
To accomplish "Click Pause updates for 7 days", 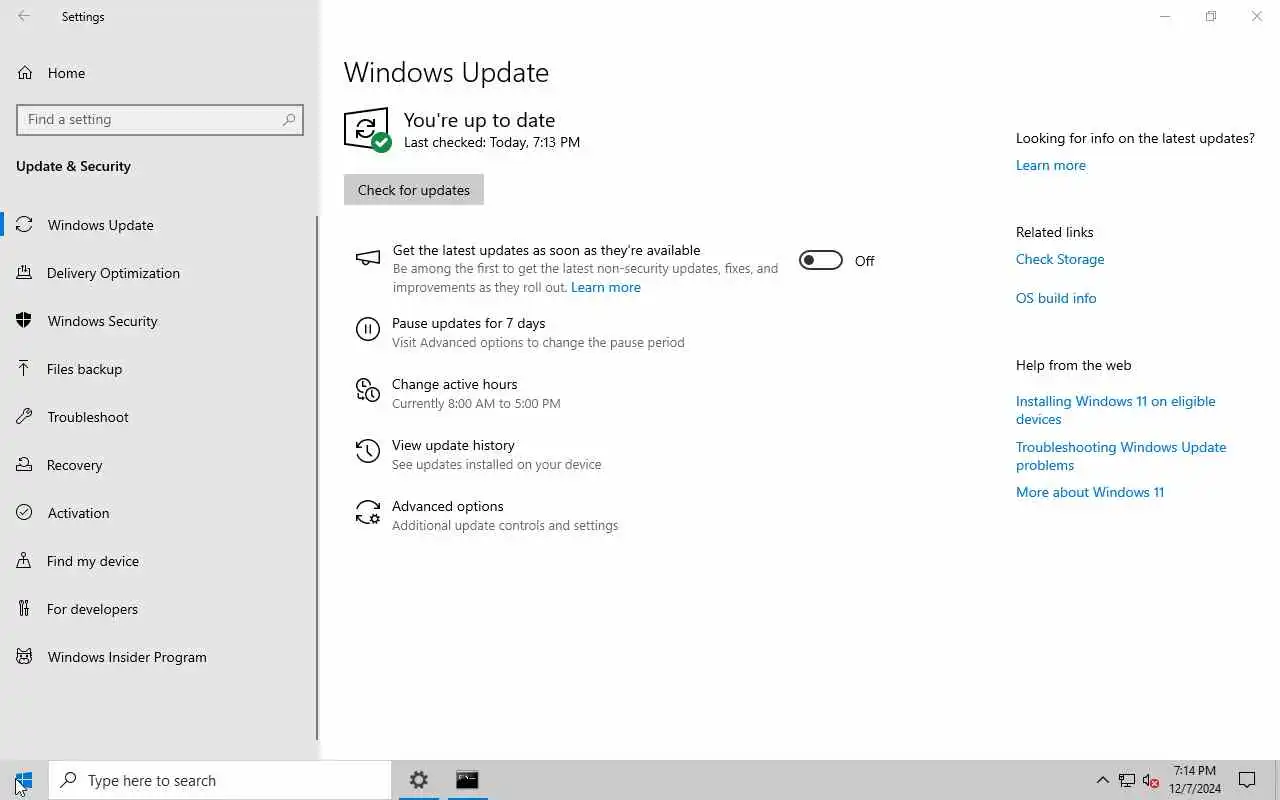I will [x=468, y=323].
